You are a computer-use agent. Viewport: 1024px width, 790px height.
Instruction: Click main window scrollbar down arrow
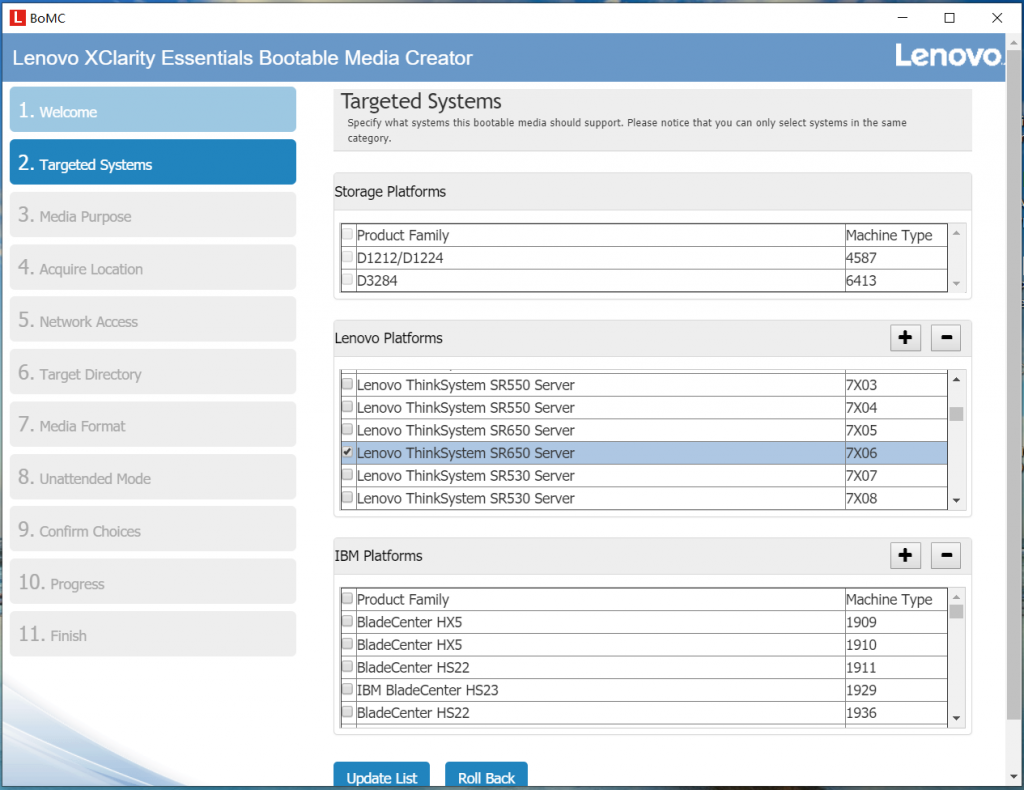click(x=1014, y=777)
